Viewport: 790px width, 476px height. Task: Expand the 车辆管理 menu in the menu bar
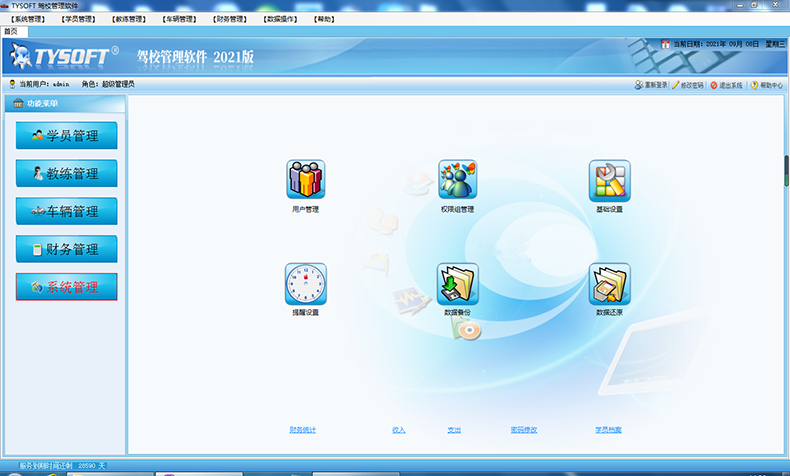pos(179,19)
